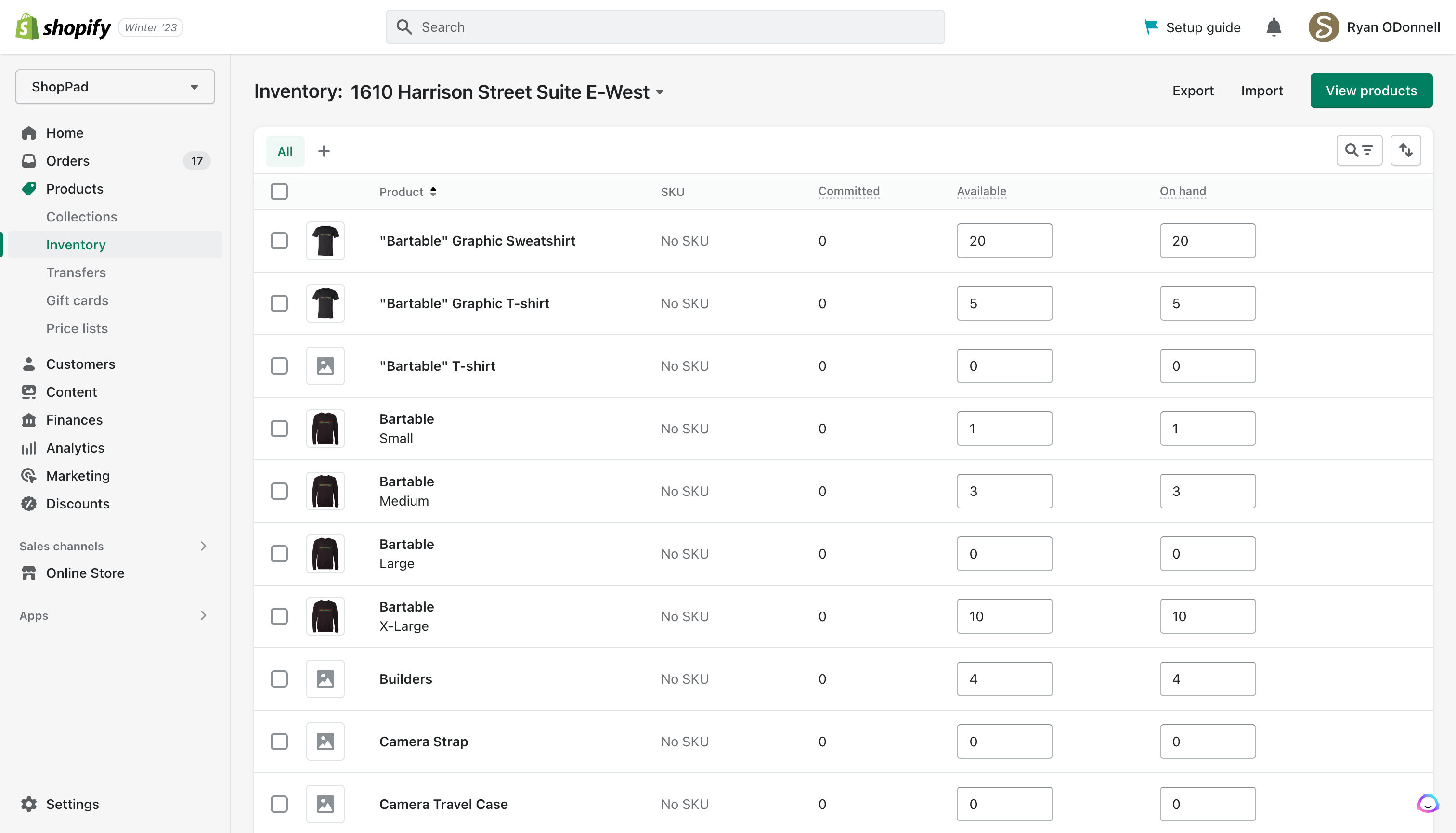This screenshot has height=833, width=1456.
Task: Click the Setup guide flag icon
Action: (1150, 27)
